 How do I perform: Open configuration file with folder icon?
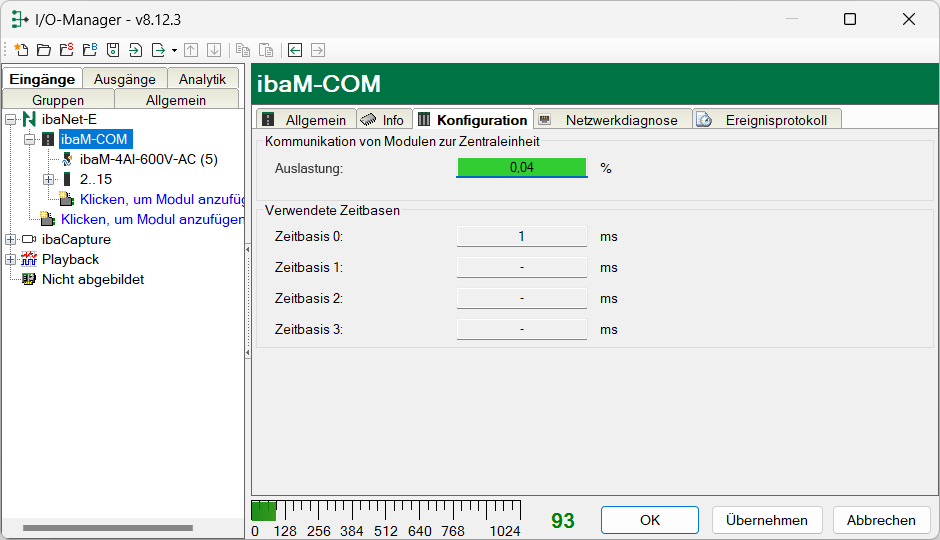click(44, 50)
